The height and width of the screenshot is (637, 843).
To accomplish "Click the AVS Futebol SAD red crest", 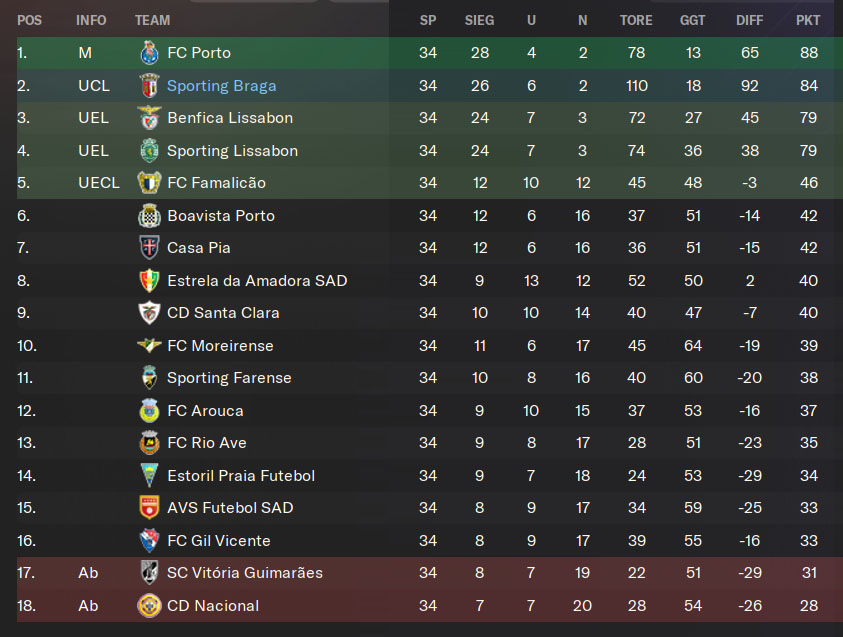I will (x=149, y=507).
